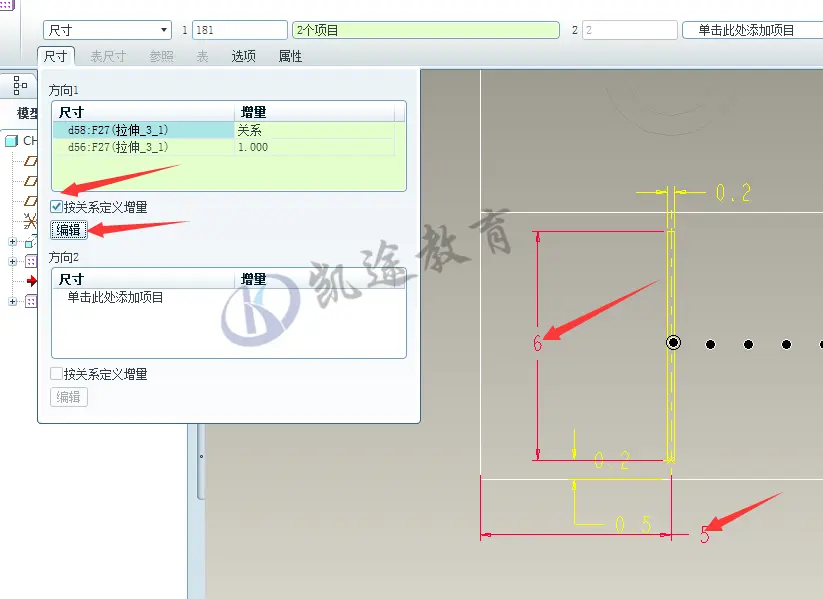Select the extrude feature icon in tree
823x599 pixels.
(31, 242)
